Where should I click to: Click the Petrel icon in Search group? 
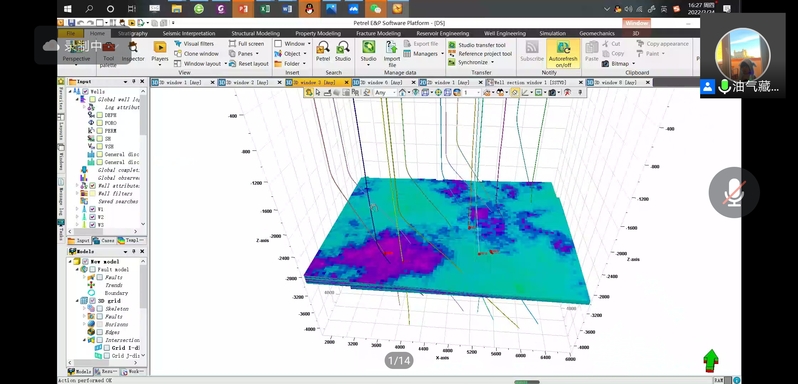[x=323, y=51]
